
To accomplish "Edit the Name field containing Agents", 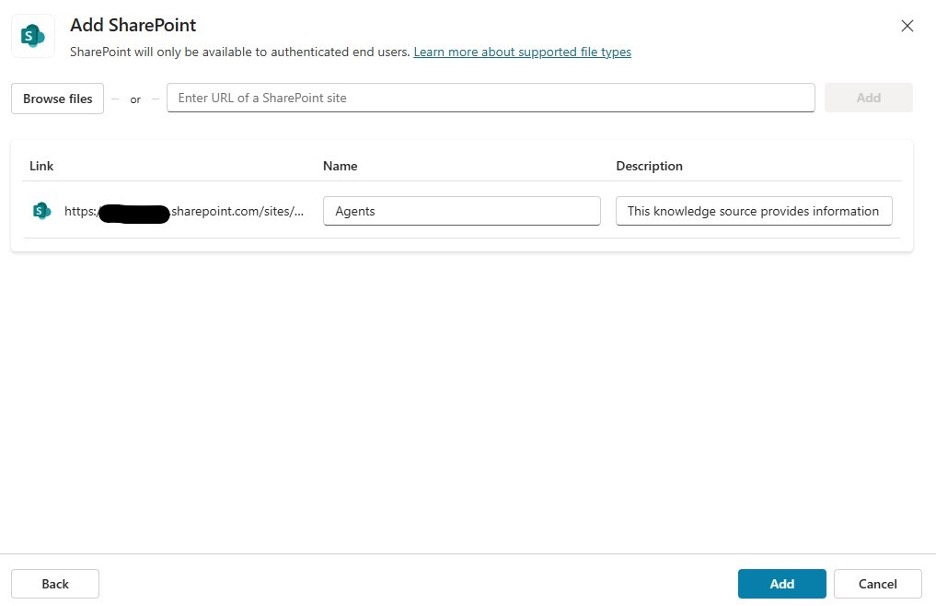I will (x=461, y=211).
